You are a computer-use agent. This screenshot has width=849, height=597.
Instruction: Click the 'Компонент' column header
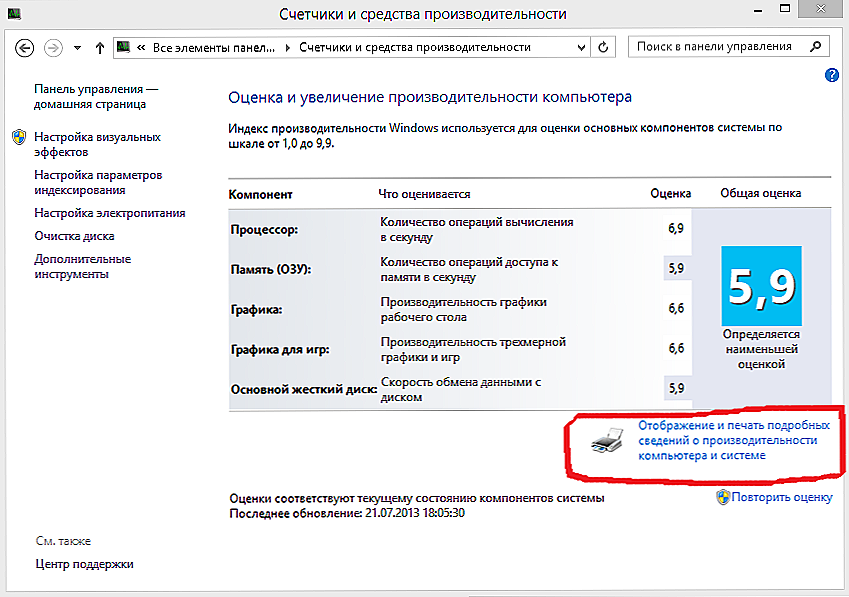[260, 194]
